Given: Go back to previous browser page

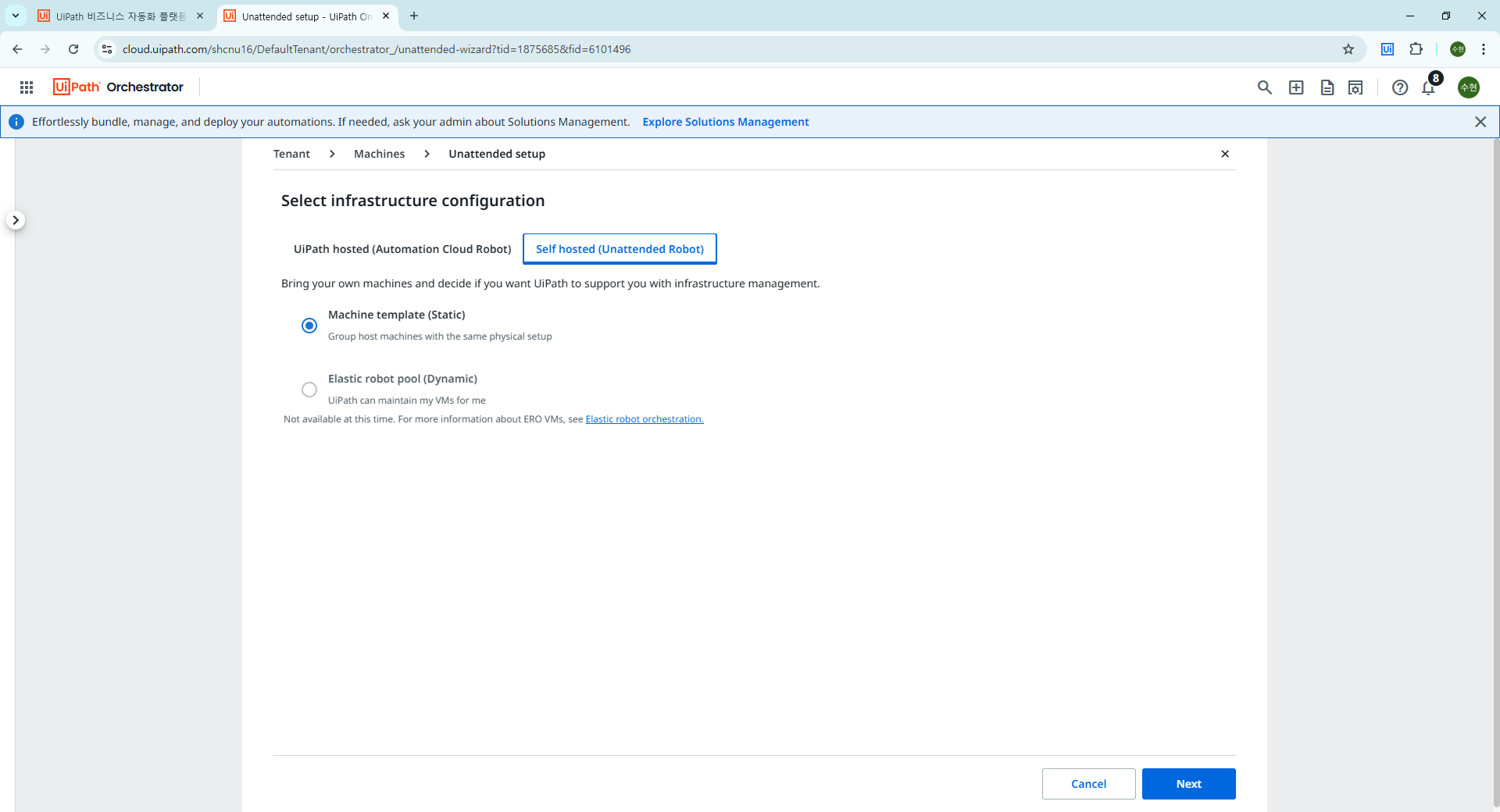Looking at the screenshot, I should click(17, 49).
